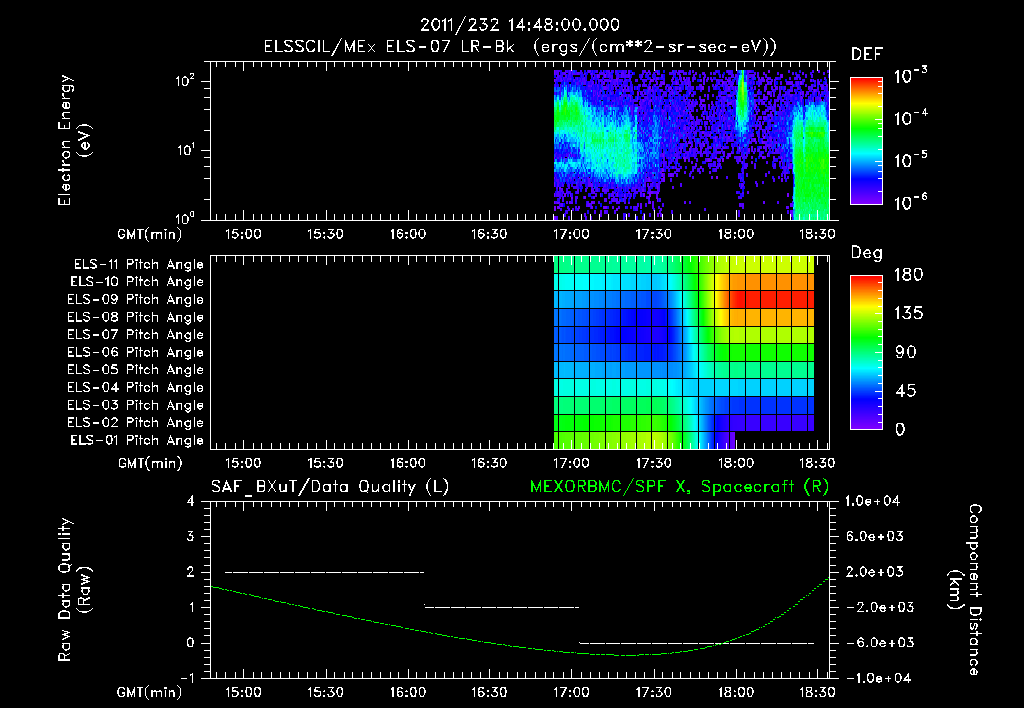The width and height of the screenshot is (1024, 708).
Task: Click the Electron Energy (eV) axis label
Action: coord(74,140)
